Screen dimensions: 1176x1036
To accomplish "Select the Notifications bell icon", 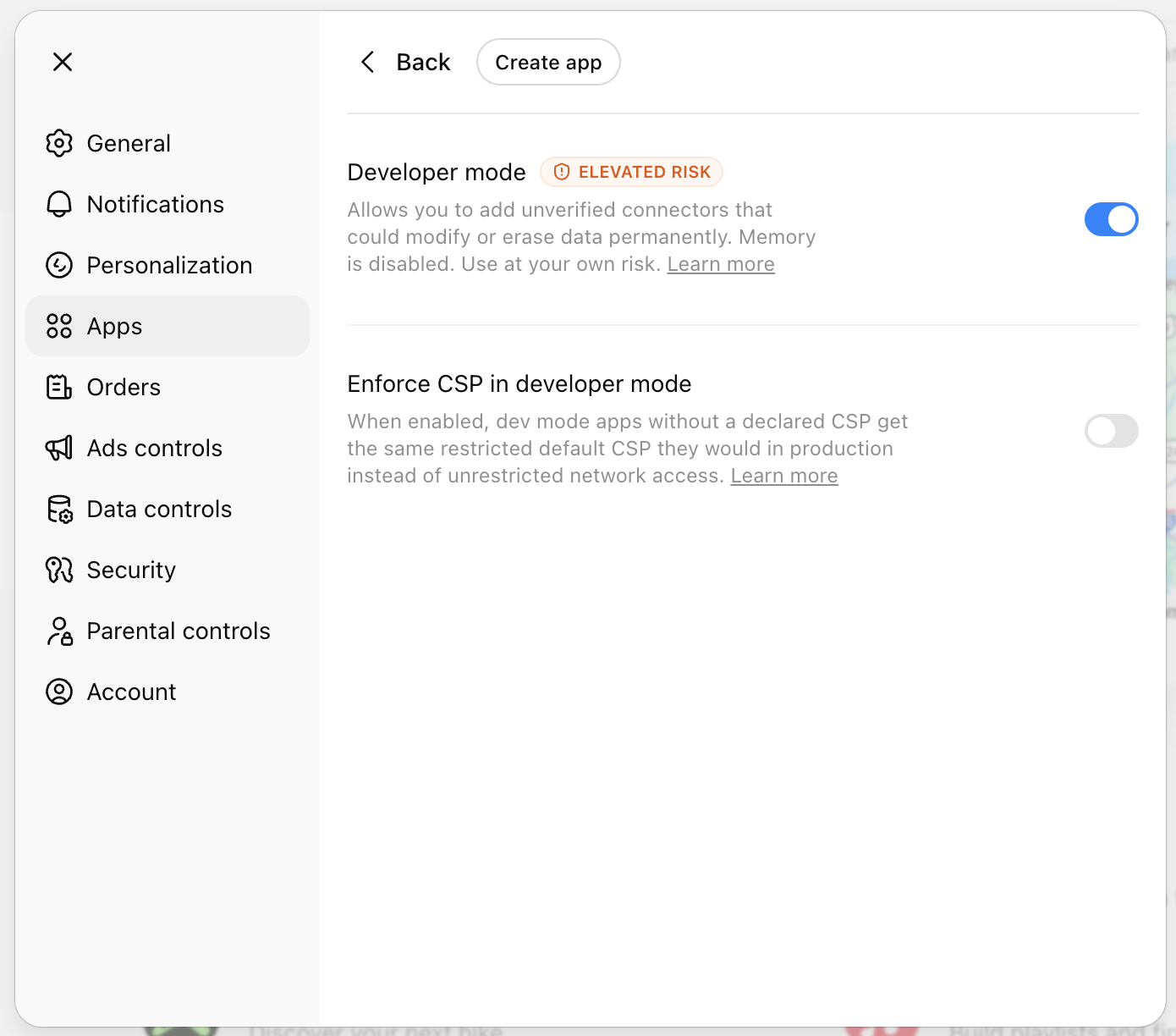I will pos(59,204).
